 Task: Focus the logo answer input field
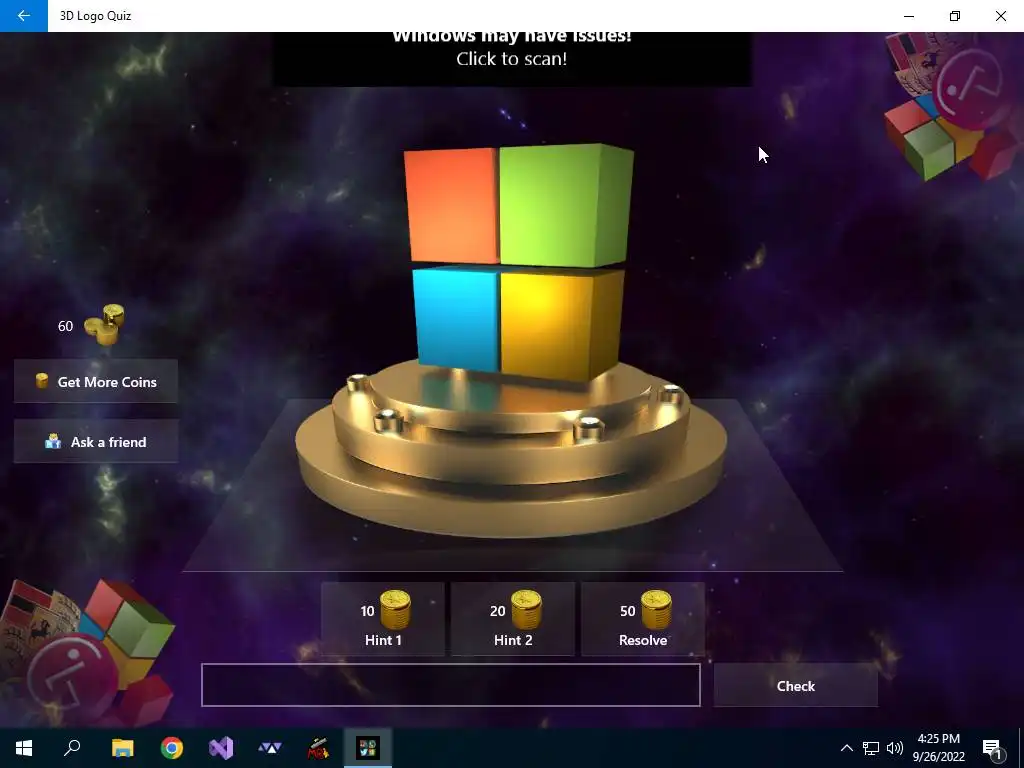click(451, 685)
